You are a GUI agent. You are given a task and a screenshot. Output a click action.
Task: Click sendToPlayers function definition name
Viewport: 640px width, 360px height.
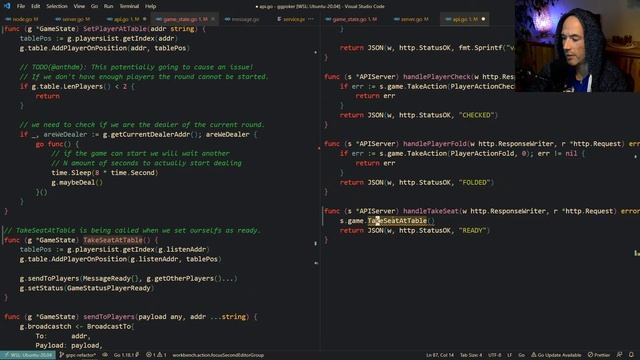(x=109, y=317)
